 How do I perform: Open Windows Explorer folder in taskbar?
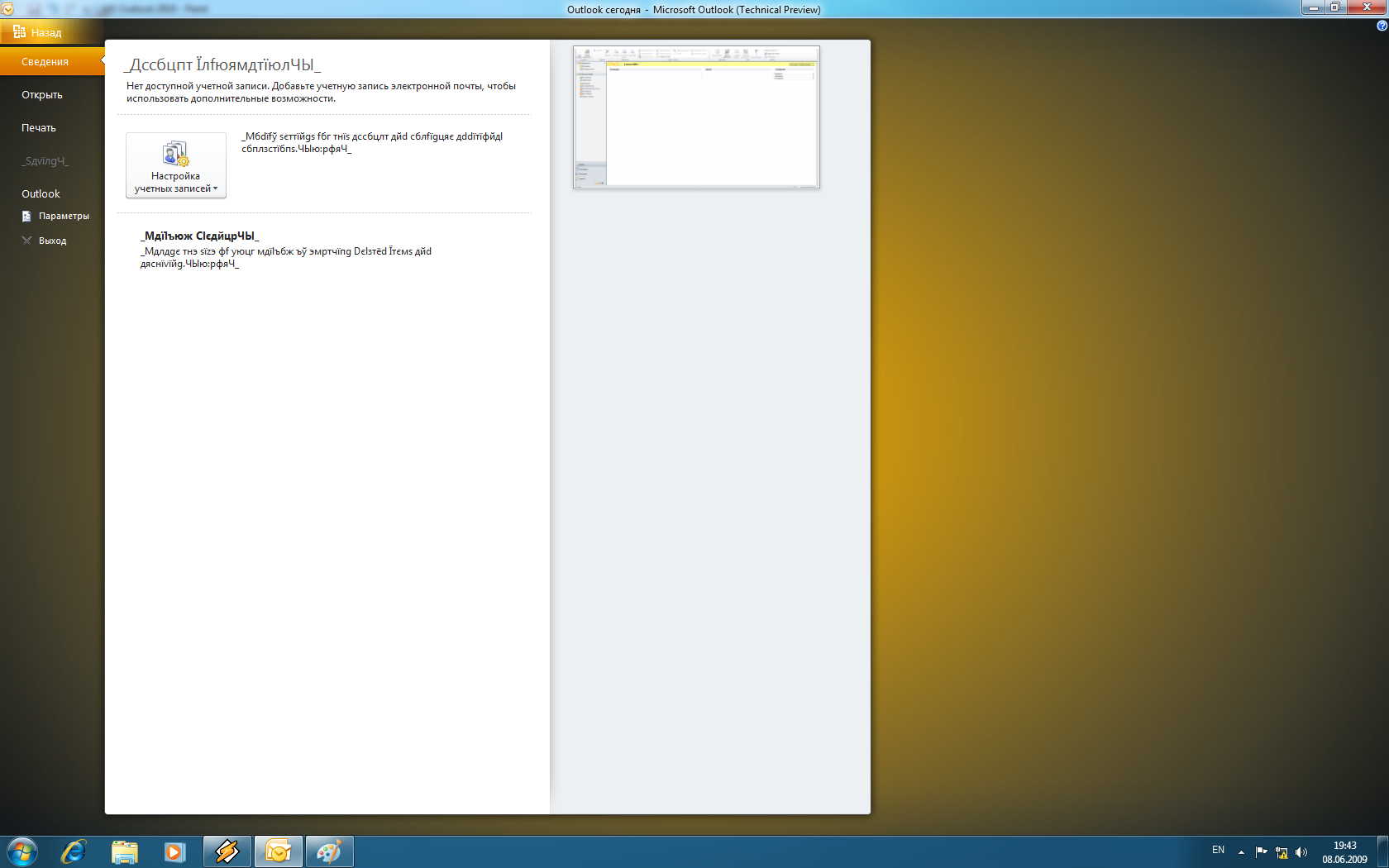tap(125, 851)
